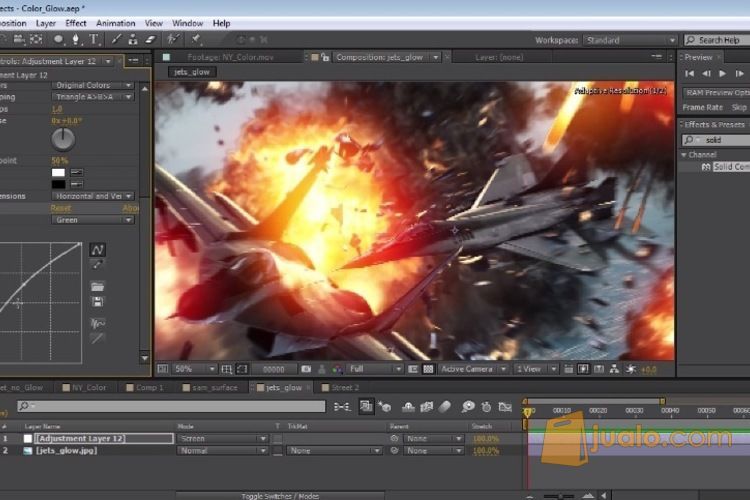Open the Full resolution dropdown
This screenshot has width=750, height=500.
(x=375, y=369)
